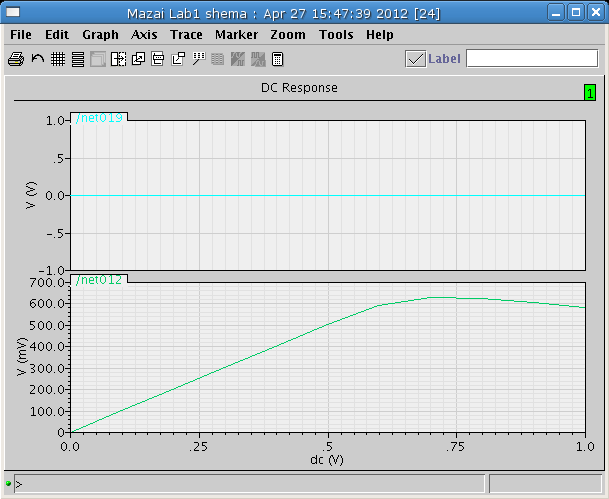
Task: Select the /net012 trace label
Action: (99, 279)
